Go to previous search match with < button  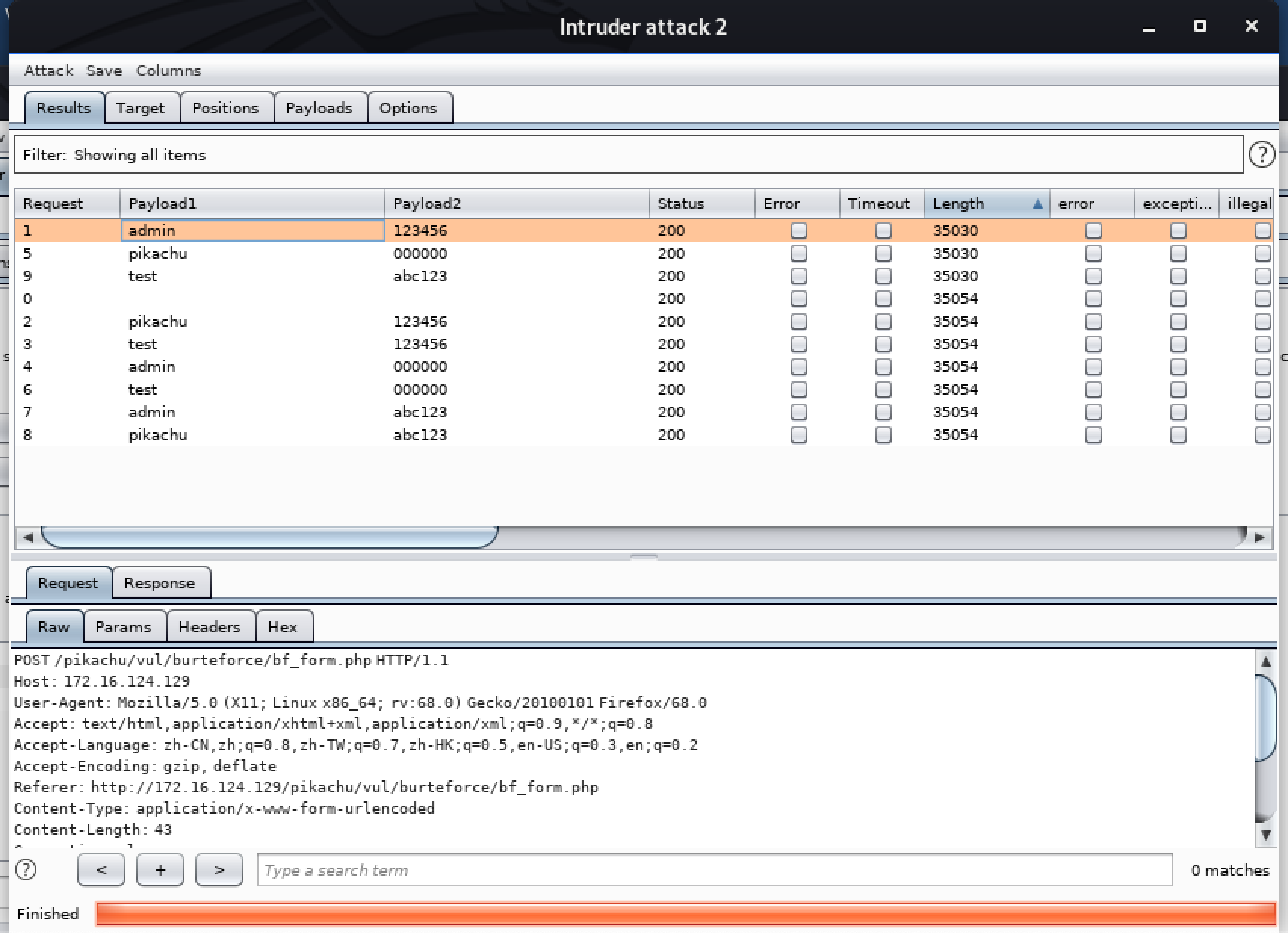click(101, 869)
